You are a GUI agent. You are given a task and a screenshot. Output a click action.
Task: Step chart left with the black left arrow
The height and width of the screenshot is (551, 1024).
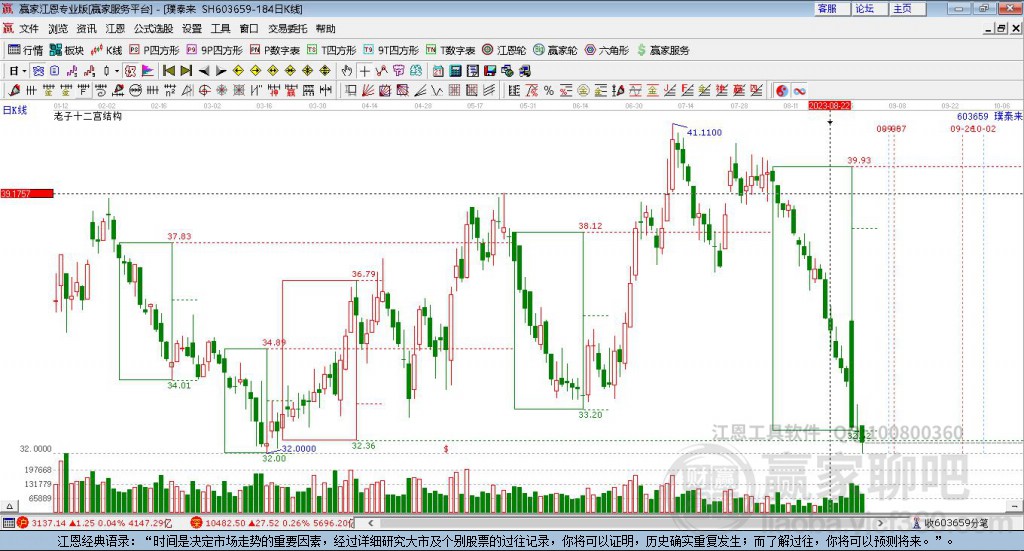pos(203,71)
